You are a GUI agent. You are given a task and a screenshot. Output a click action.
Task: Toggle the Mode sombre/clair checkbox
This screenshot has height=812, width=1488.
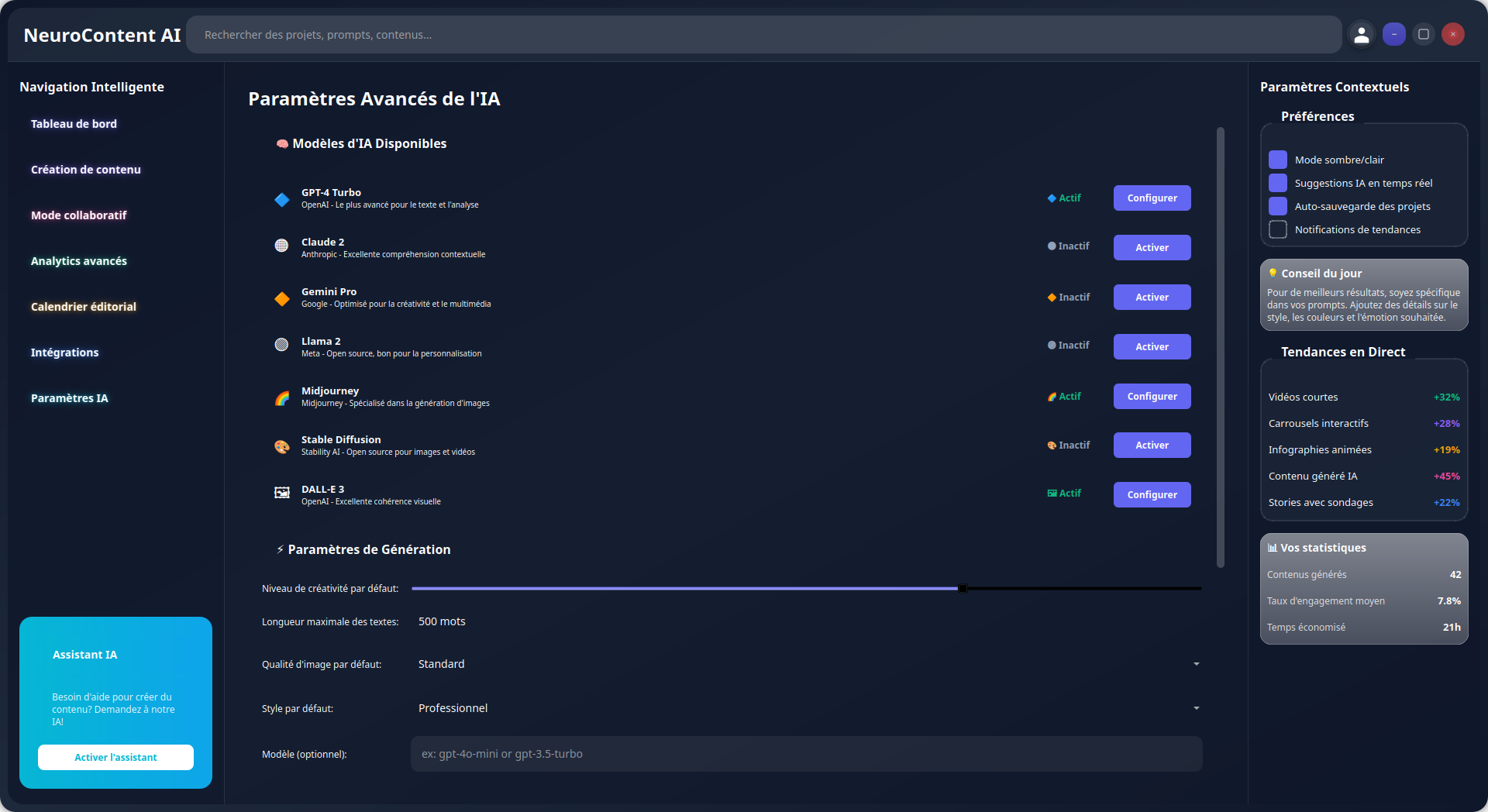[x=1277, y=160]
